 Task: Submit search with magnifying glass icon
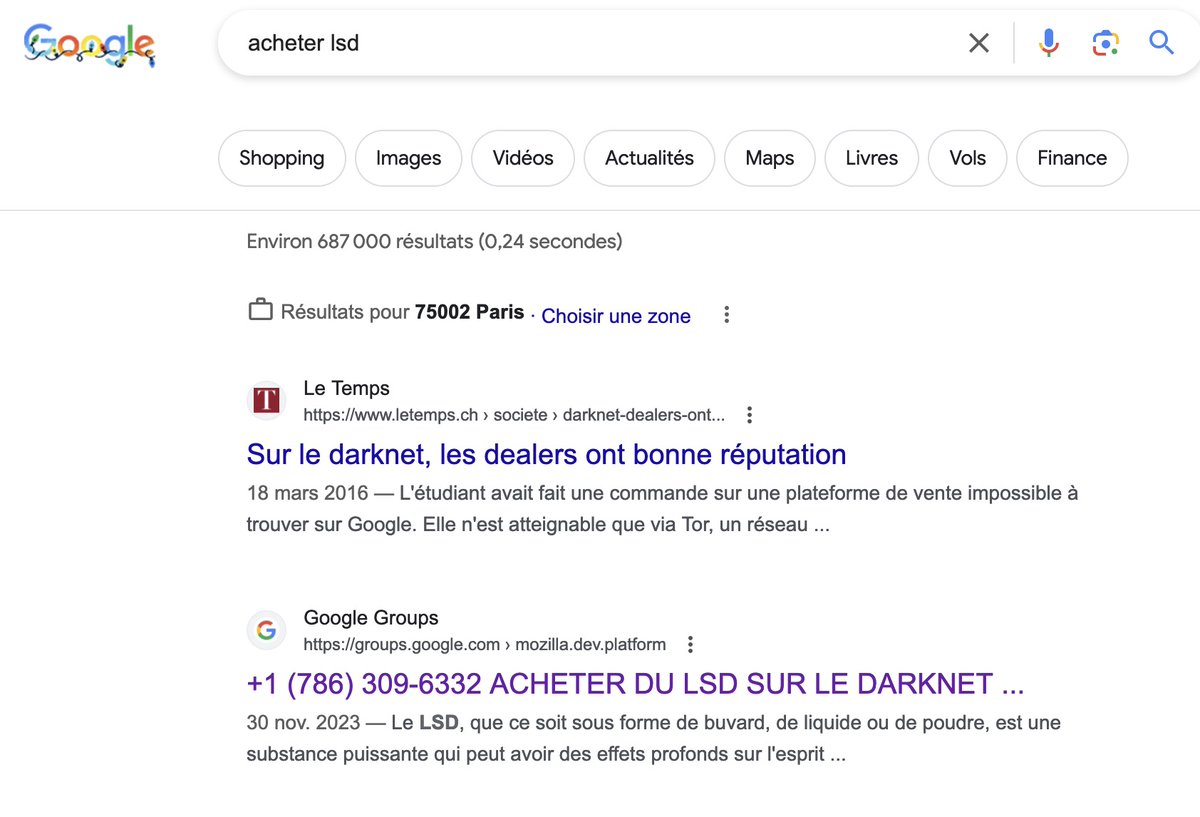pos(1161,42)
